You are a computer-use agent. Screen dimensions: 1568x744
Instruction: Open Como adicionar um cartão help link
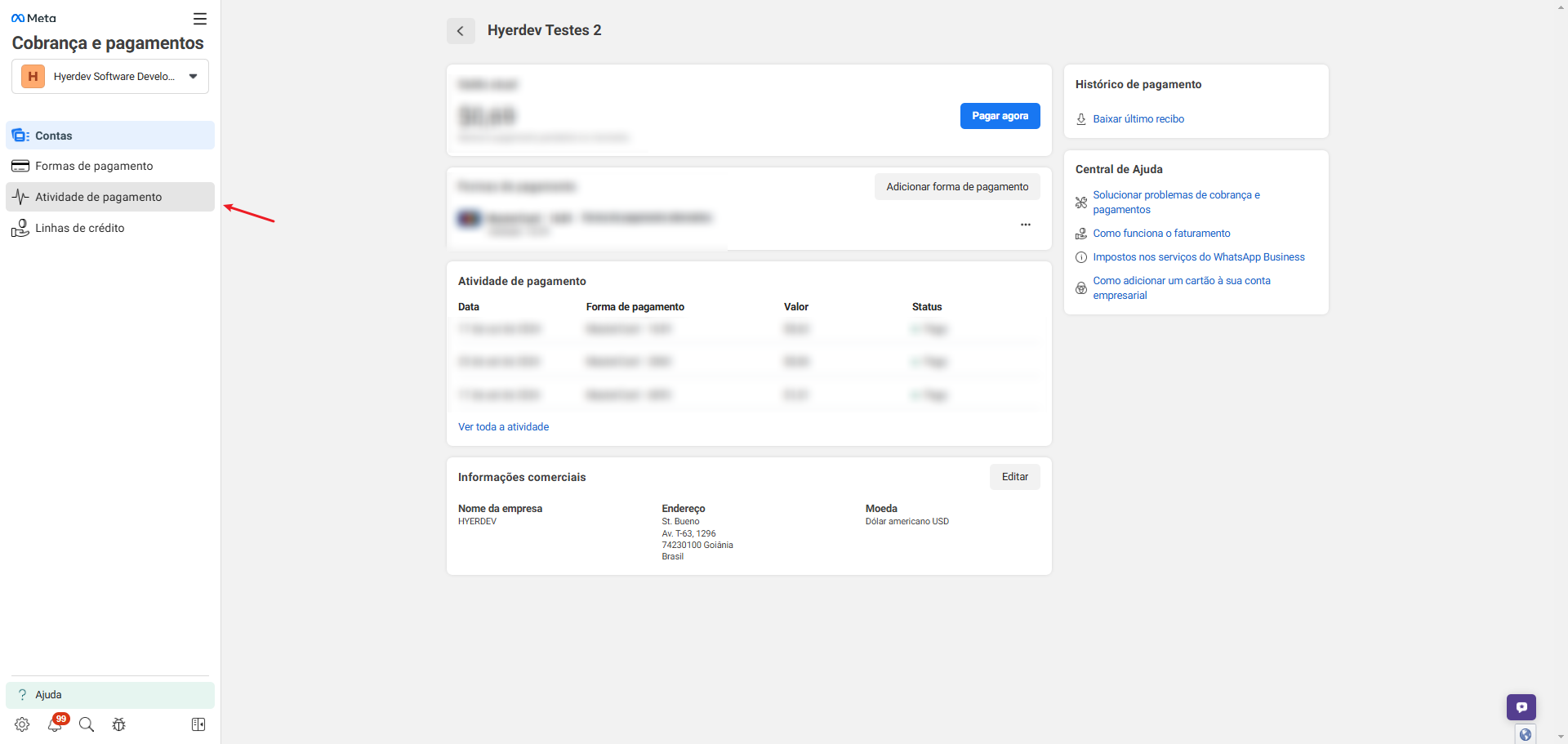click(1182, 288)
